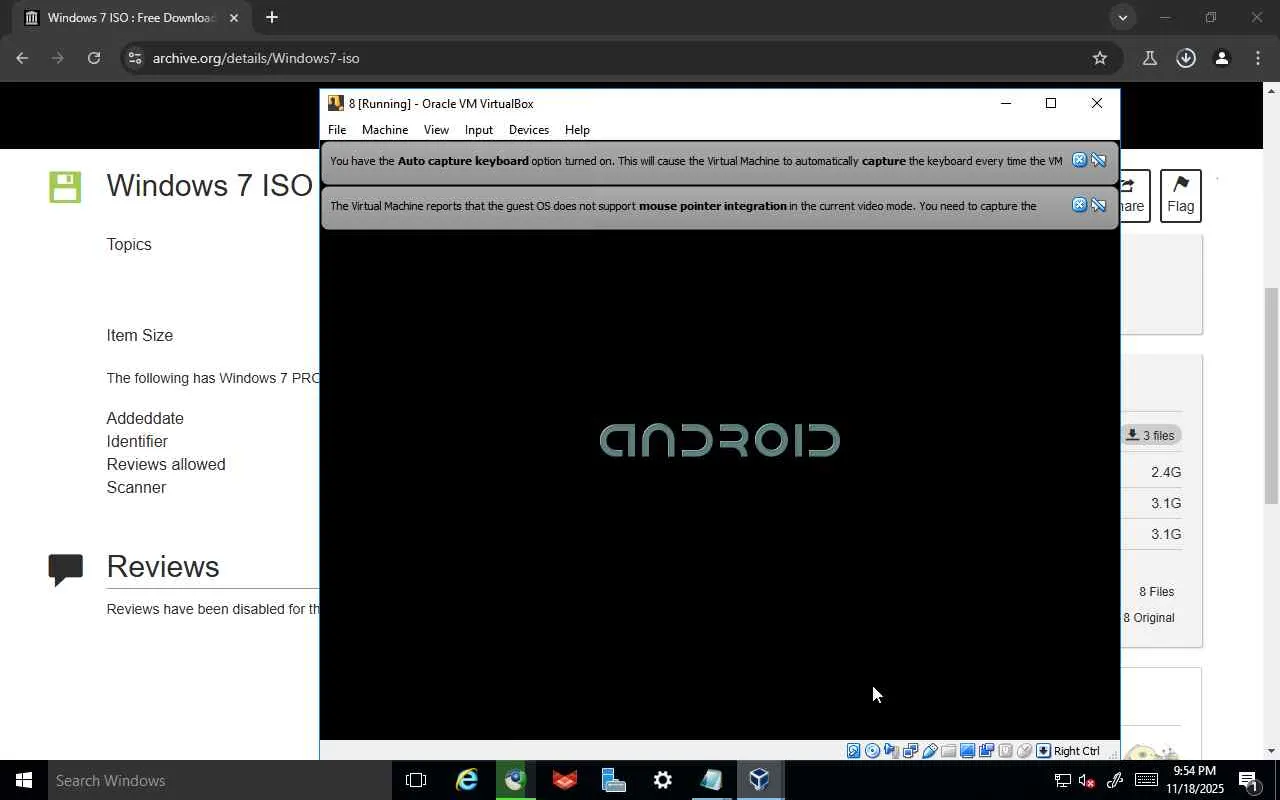
Task: Open the View menu in VirtualBox
Action: pyautogui.click(x=436, y=130)
